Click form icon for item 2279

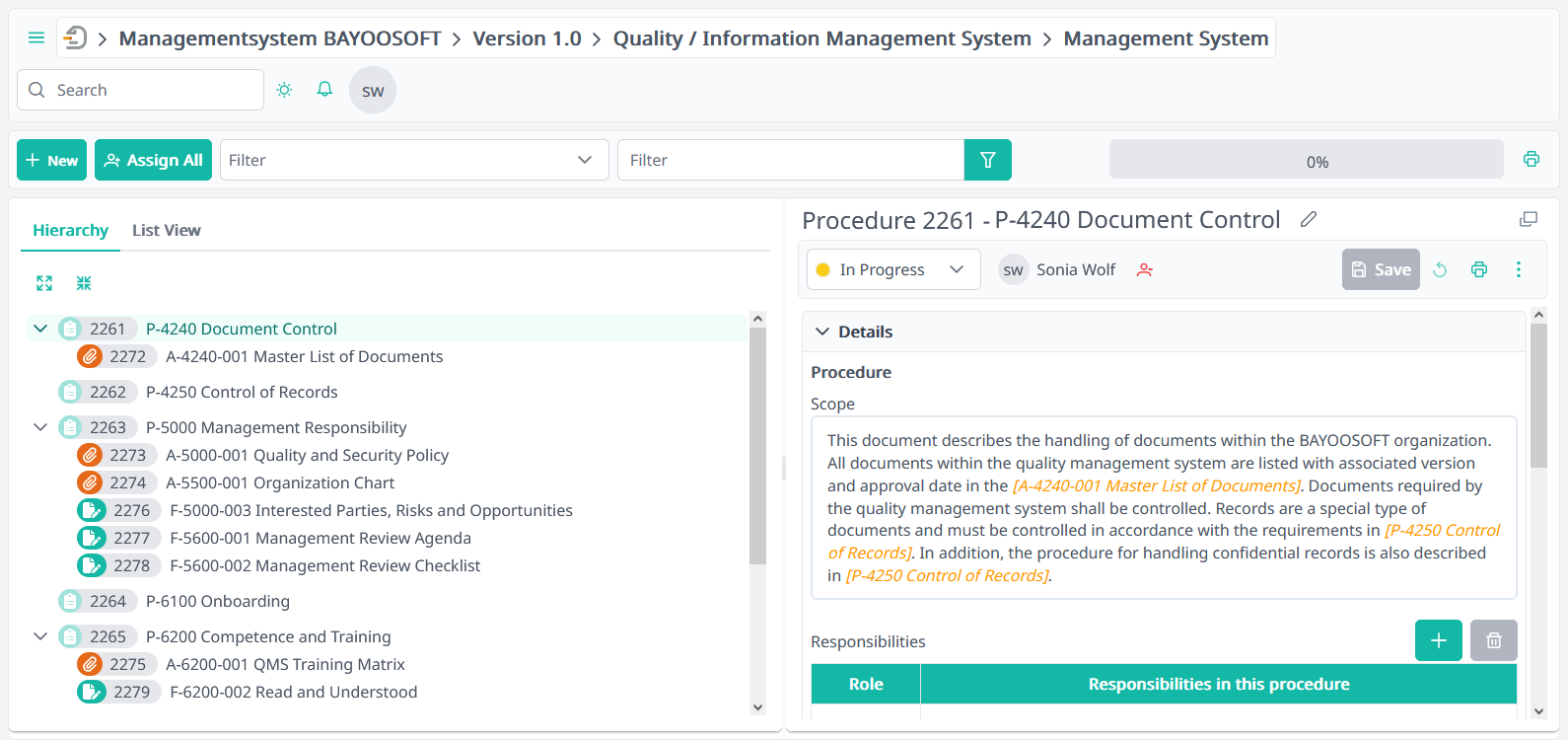point(92,692)
